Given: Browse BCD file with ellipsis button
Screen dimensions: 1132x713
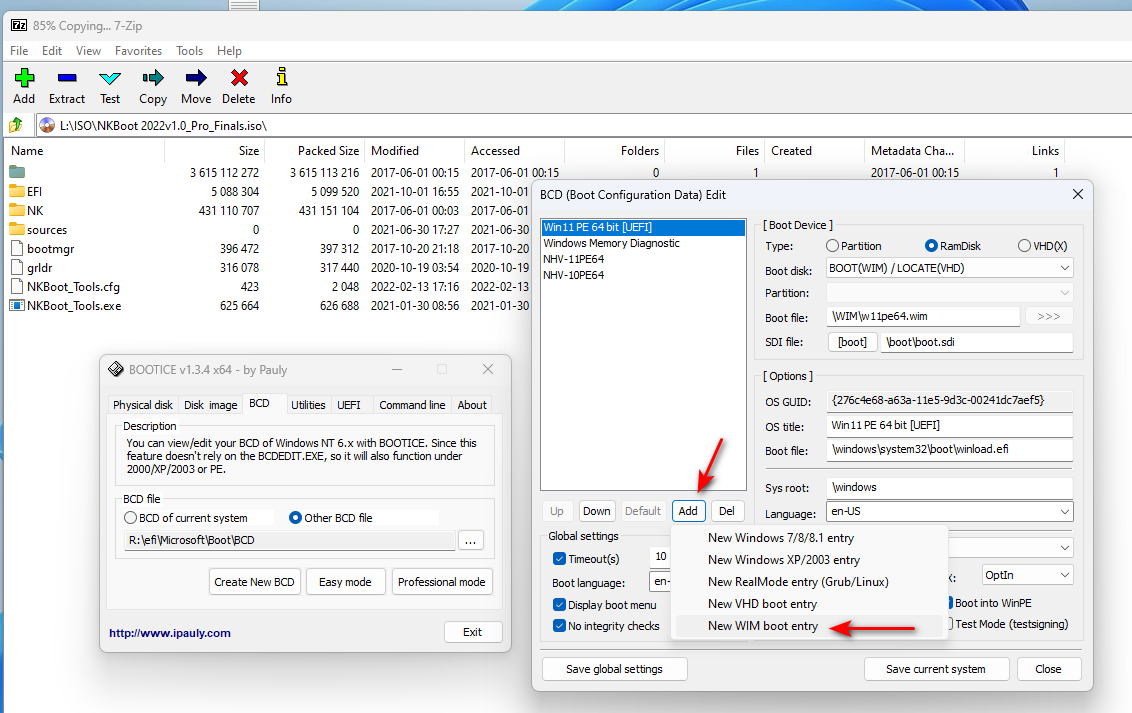Looking at the screenshot, I should 471,540.
